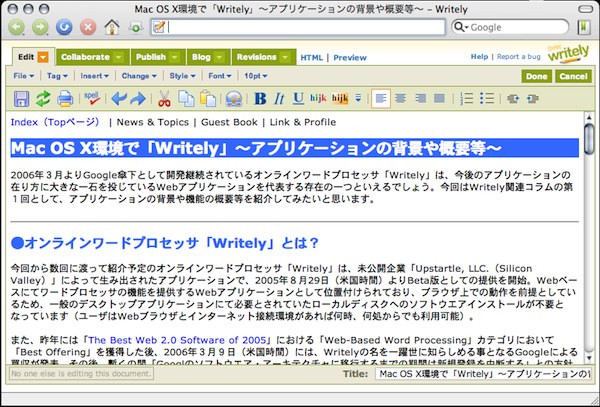This screenshot has height=407, width=600.
Task: Save the document with the floppy disk icon
Action: pos(21,99)
